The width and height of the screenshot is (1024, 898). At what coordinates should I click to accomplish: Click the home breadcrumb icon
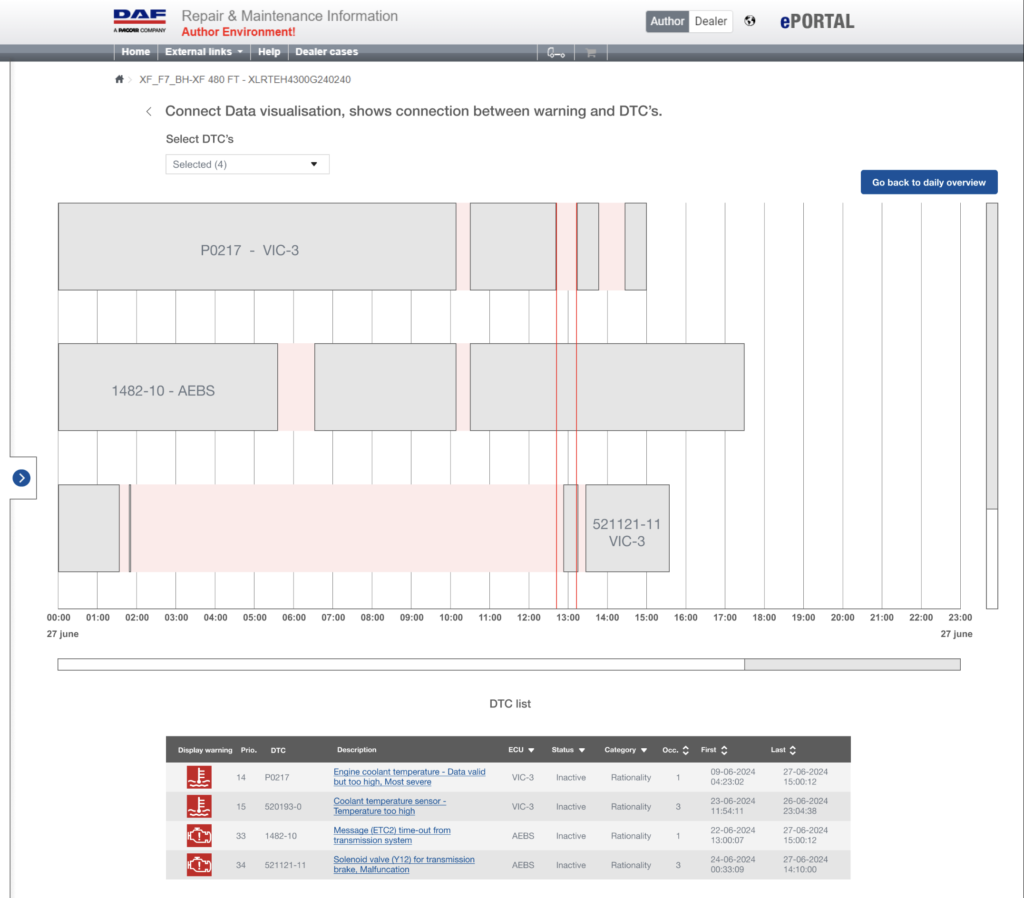[119, 79]
